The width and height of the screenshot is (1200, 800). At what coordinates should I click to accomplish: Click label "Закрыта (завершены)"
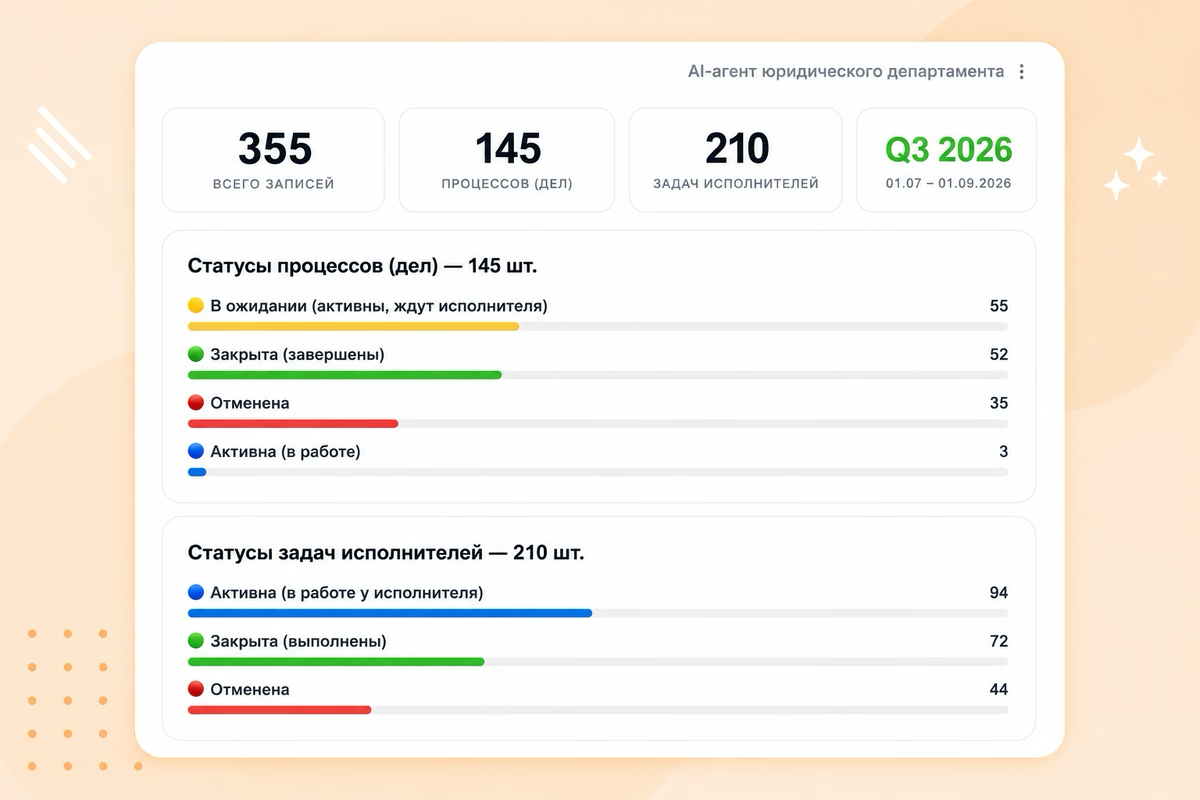(297, 355)
